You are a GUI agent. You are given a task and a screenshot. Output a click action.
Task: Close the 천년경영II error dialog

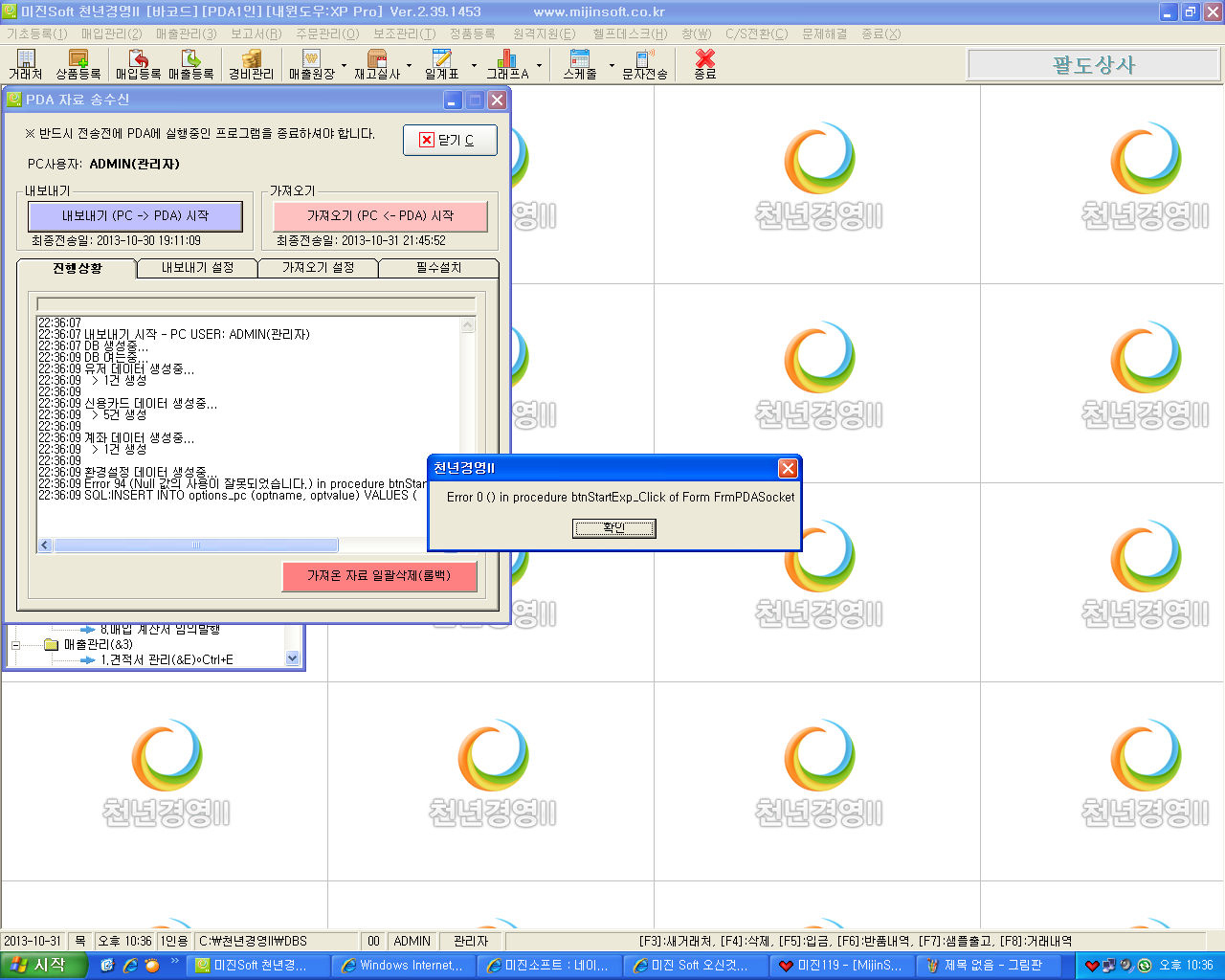point(788,468)
